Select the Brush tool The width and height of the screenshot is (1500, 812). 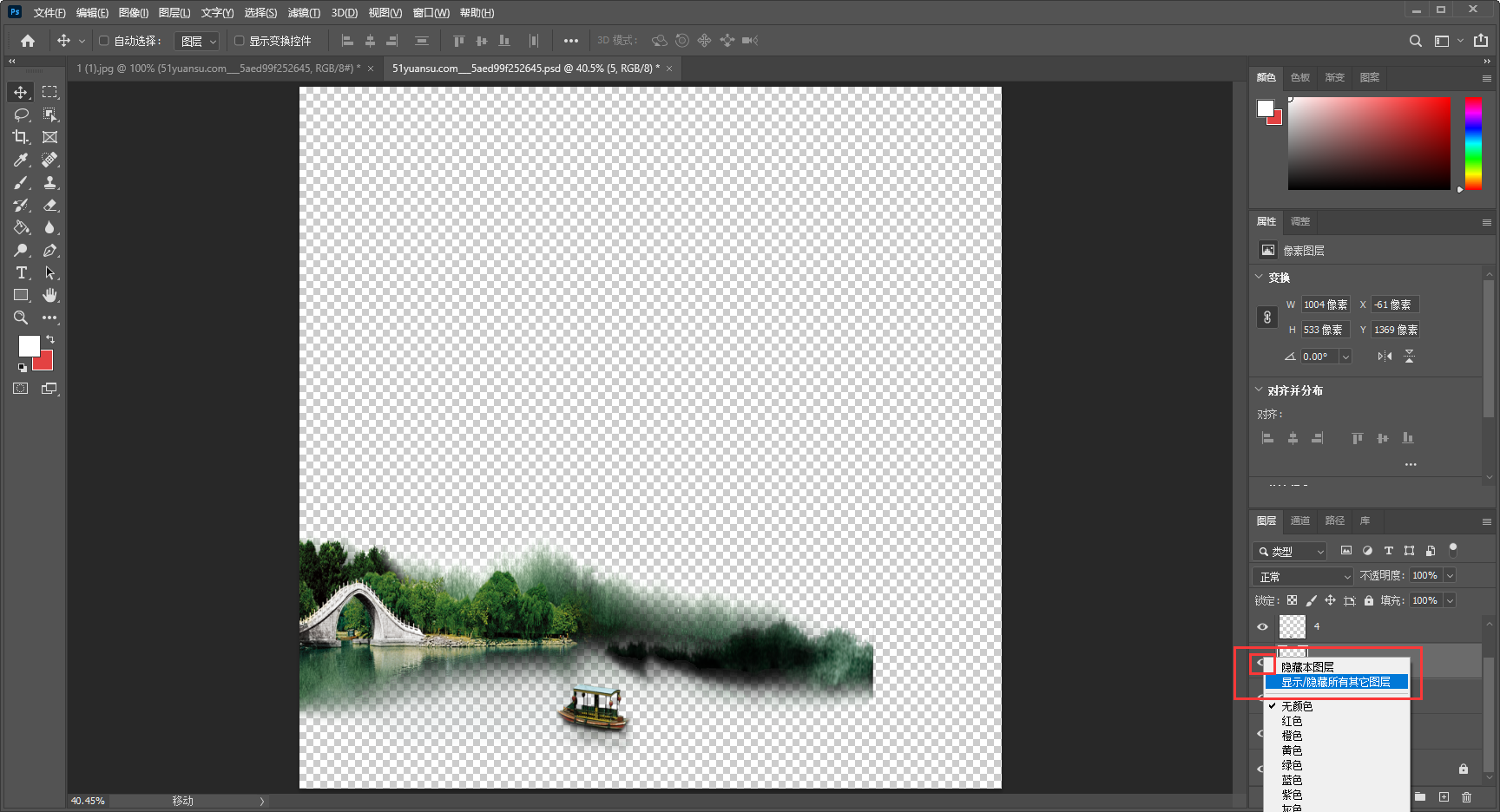pos(21,182)
